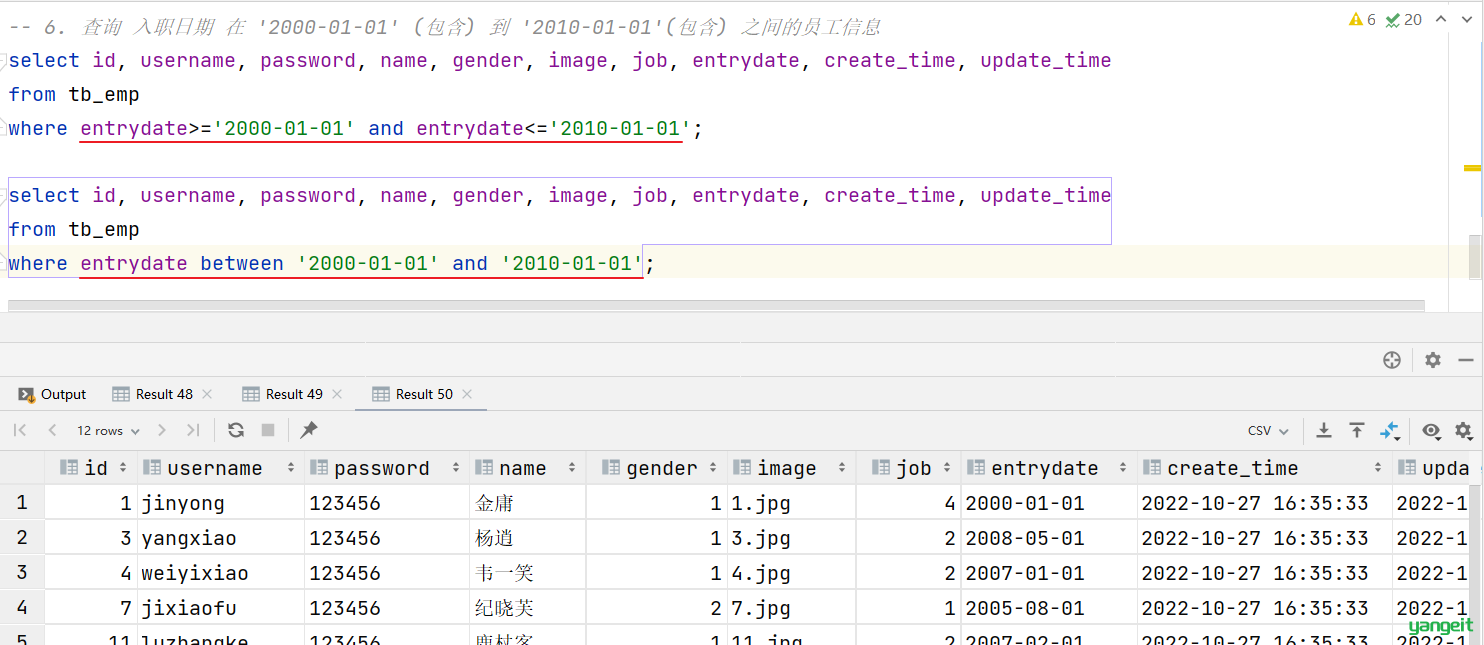Click the password column header label

tap(381, 468)
